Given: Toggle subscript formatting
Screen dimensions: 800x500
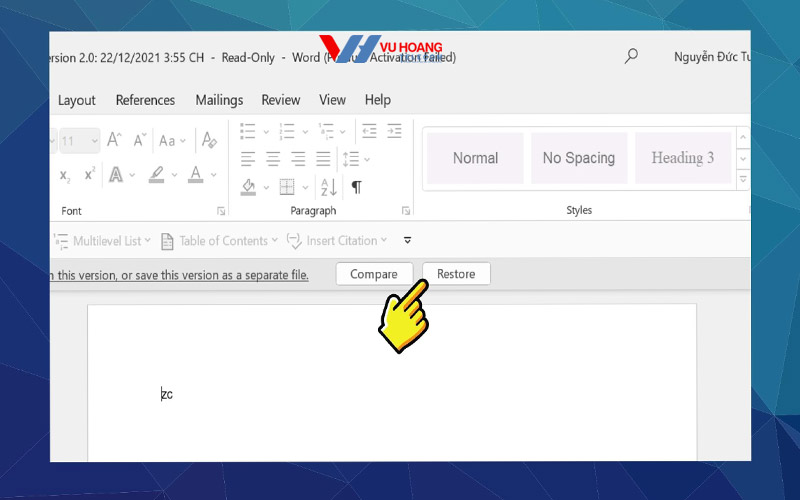Looking at the screenshot, I should 65,175.
